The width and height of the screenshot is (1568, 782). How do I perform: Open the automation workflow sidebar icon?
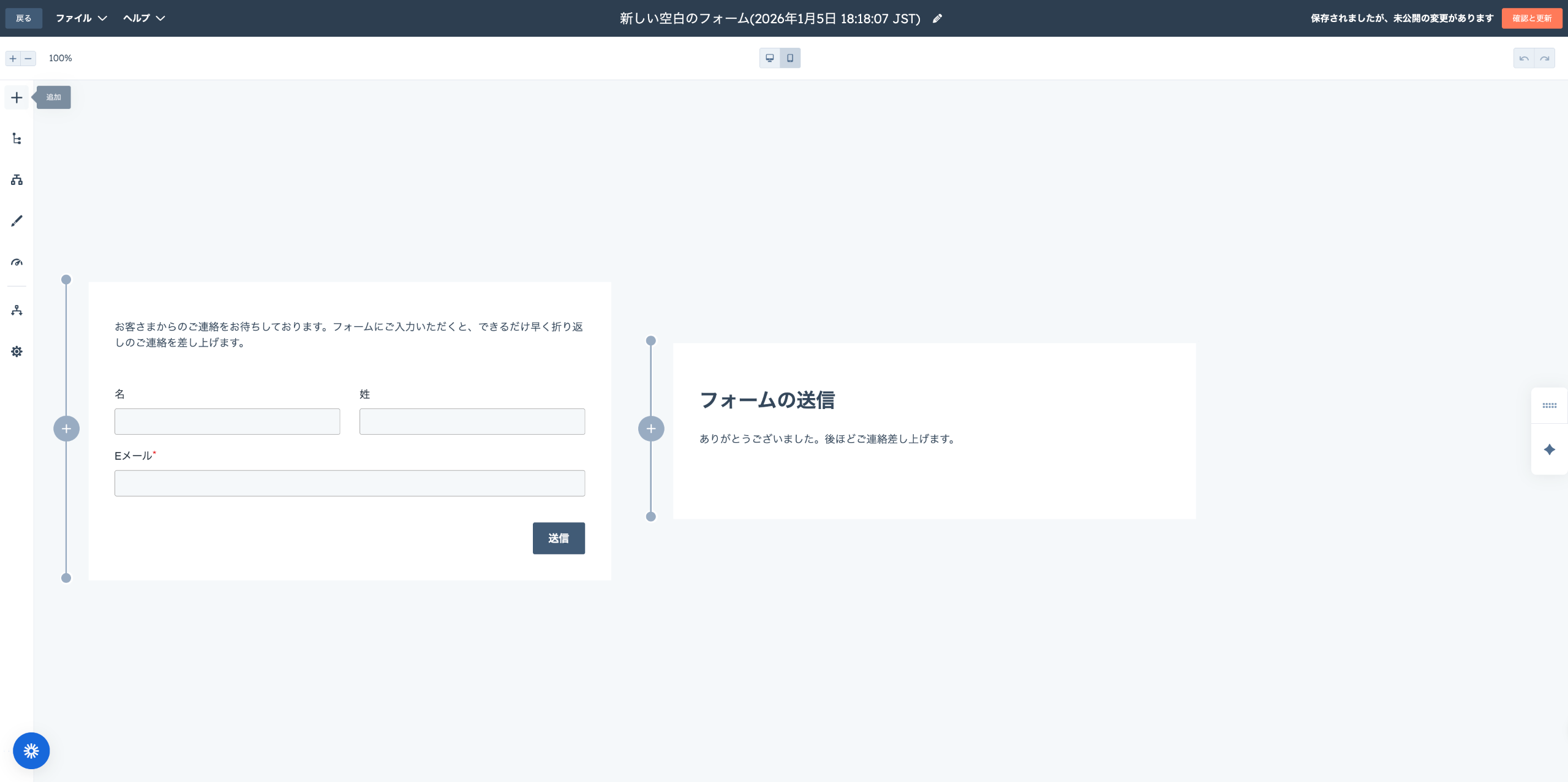[17, 310]
